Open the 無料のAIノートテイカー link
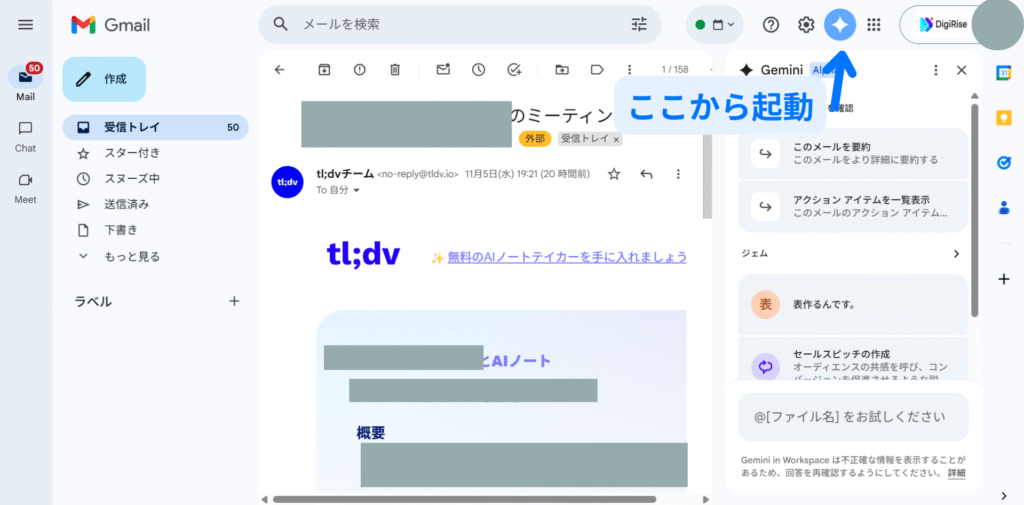Screen dimensions: 1024x505 click(567, 257)
